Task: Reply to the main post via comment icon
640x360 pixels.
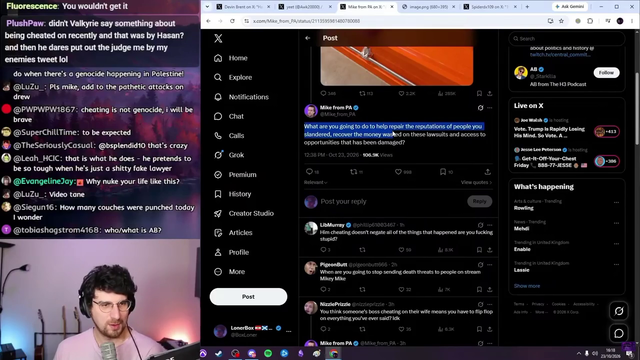Action: (309, 172)
